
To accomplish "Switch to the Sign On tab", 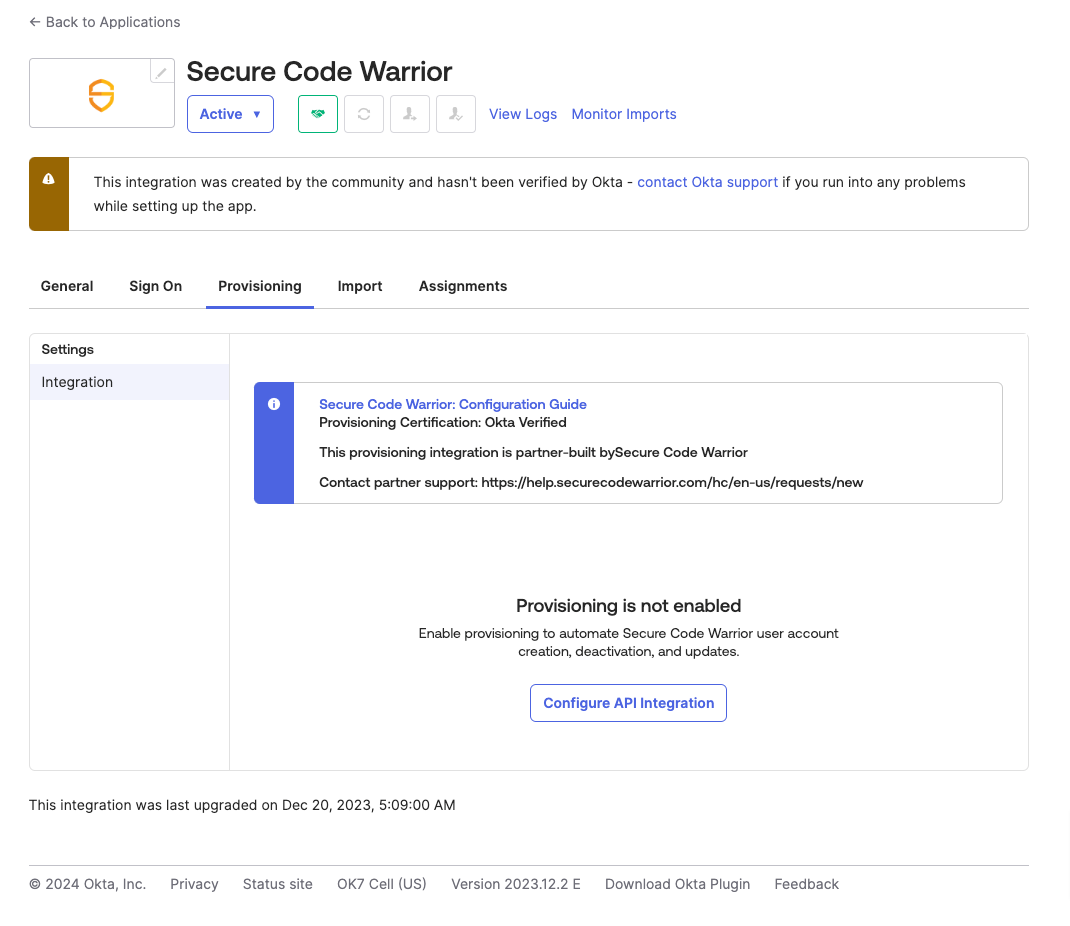I will [x=156, y=286].
